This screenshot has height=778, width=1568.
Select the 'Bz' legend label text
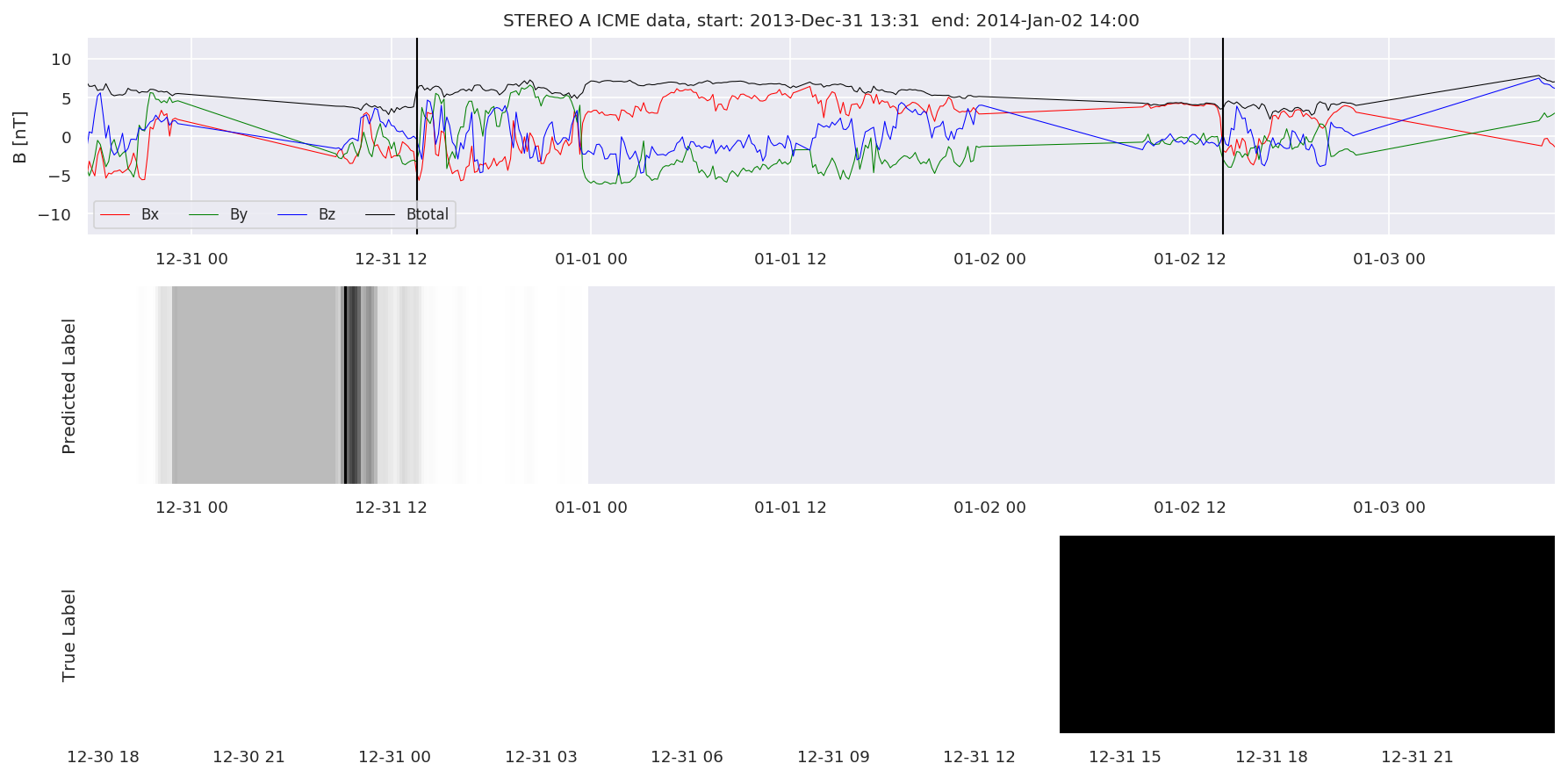tap(327, 214)
